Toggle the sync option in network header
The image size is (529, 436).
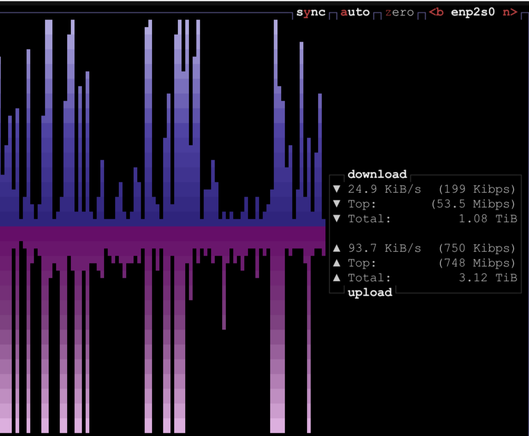311,12
